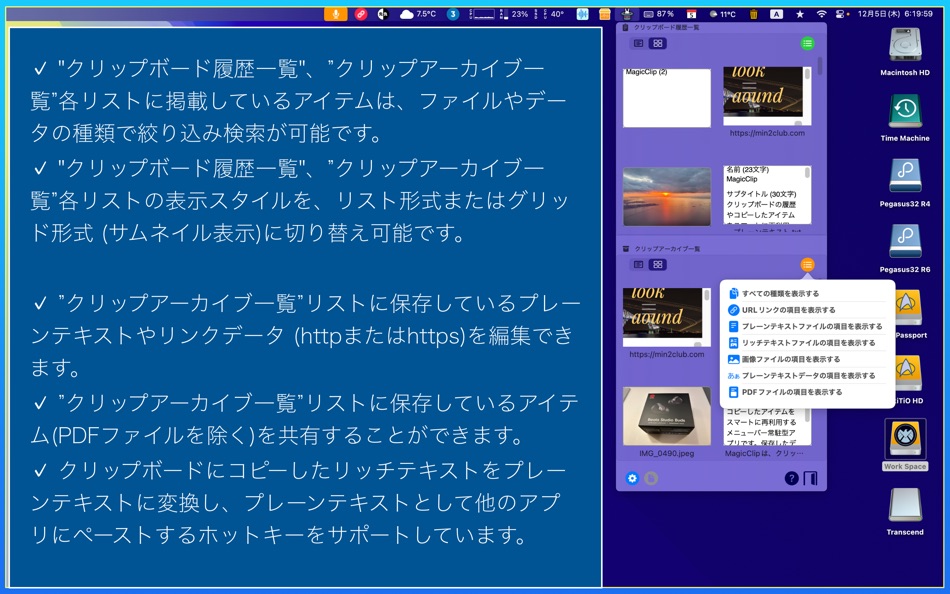Select the Time Machine desktop drive
The width and height of the screenshot is (950, 594).
coord(905,117)
